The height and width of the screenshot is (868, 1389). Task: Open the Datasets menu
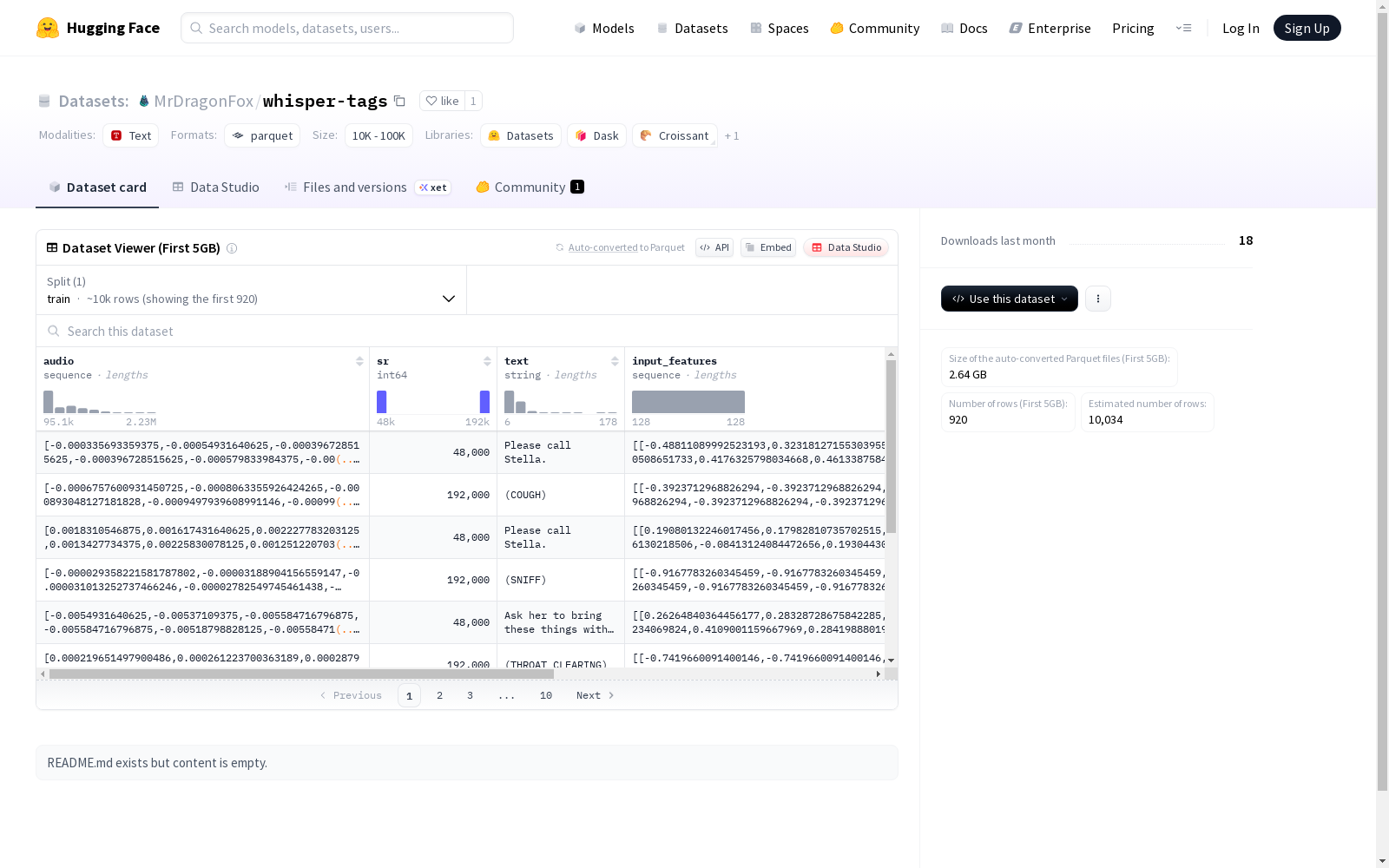coord(692,28)
